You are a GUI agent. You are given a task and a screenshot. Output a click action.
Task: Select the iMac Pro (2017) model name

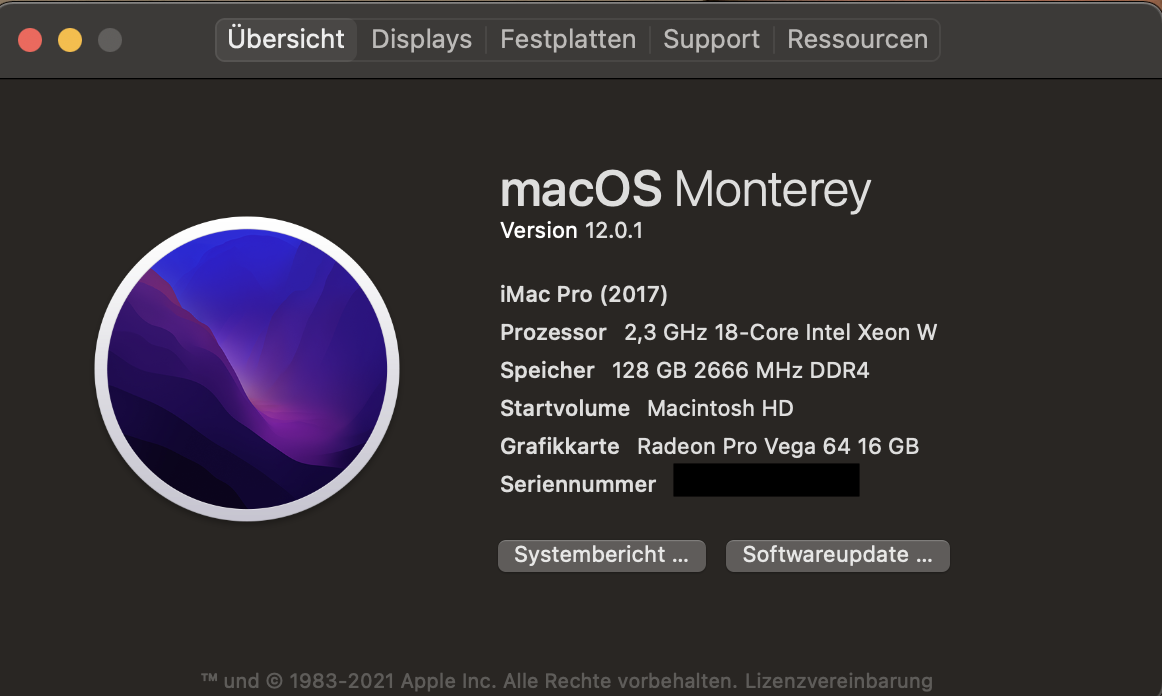pos(583,294)
